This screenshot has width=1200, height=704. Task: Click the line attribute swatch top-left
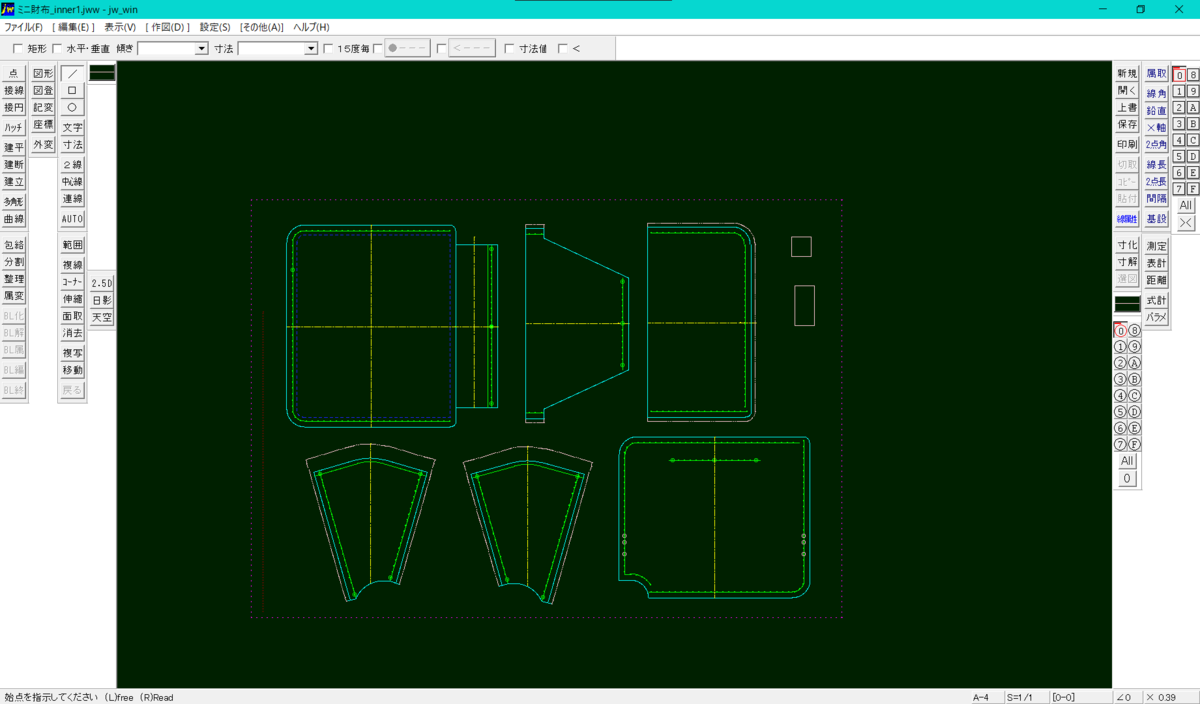click(102, 72)
